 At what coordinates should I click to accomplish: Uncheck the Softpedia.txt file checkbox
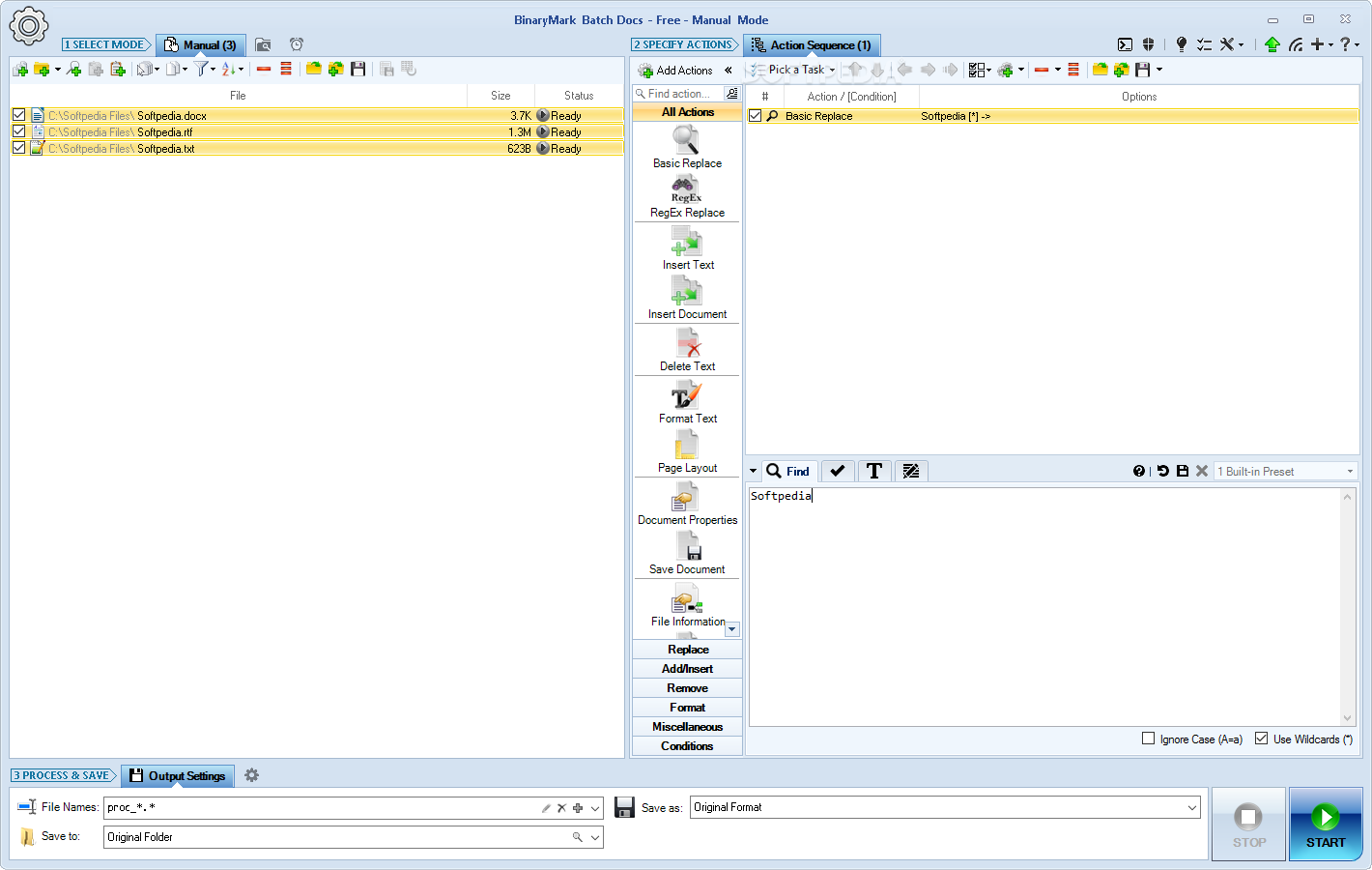point(18,148)
